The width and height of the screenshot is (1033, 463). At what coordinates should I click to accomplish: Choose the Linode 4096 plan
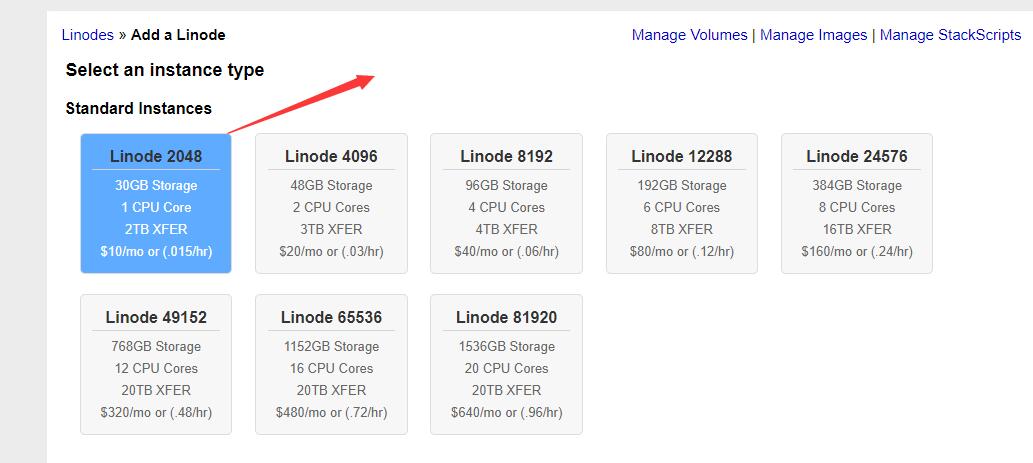click(331, 204)
